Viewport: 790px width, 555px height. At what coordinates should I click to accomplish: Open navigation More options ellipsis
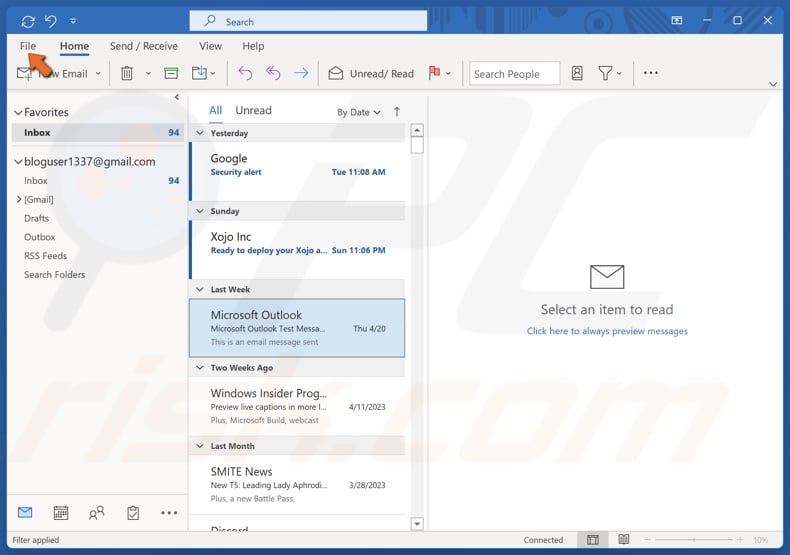click(169, 513)
